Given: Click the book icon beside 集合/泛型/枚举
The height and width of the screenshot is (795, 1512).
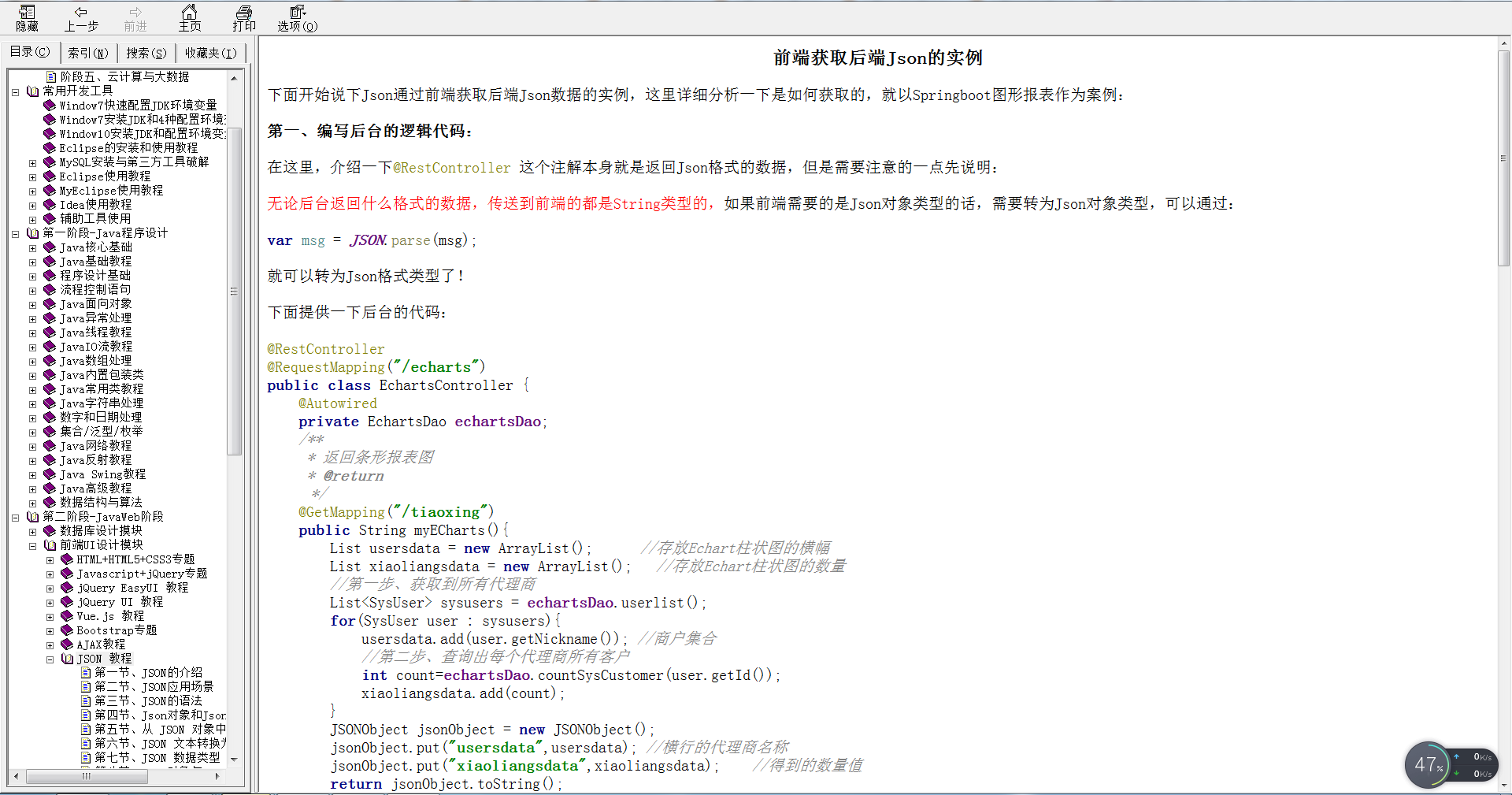Looking at the screenshot, I should click(50, 431).
